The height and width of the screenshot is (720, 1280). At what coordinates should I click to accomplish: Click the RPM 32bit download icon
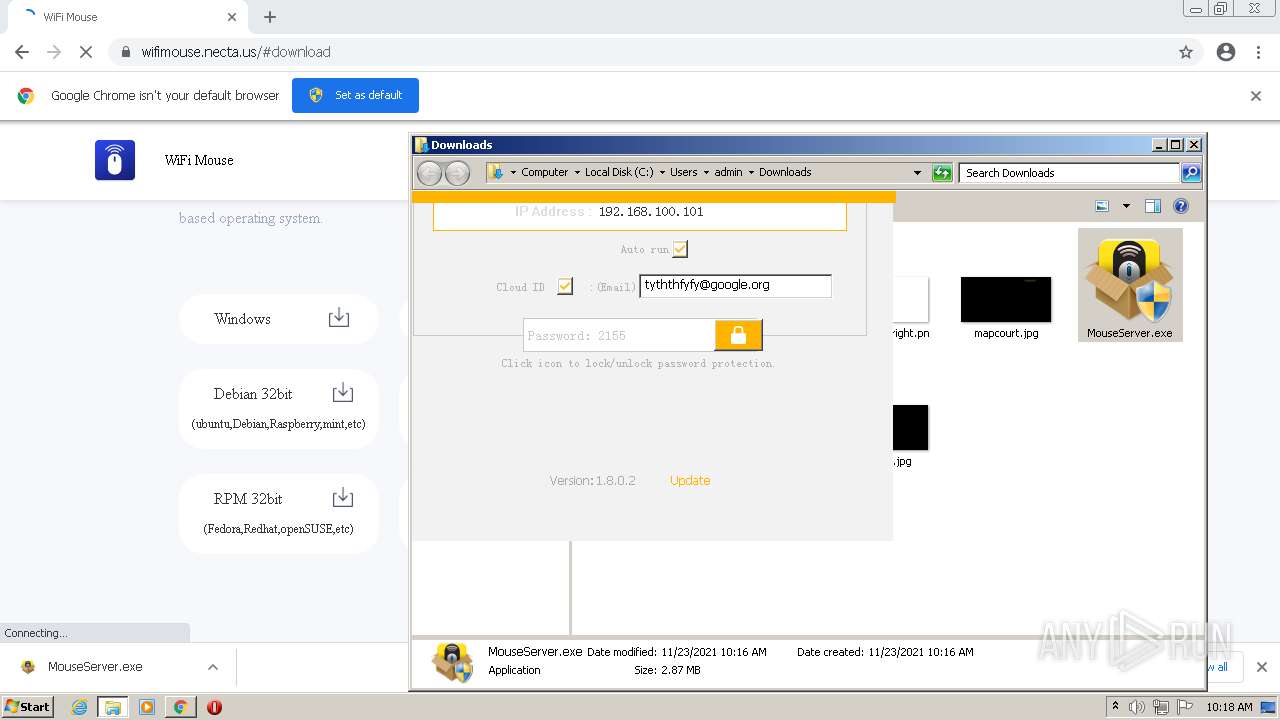342,496
